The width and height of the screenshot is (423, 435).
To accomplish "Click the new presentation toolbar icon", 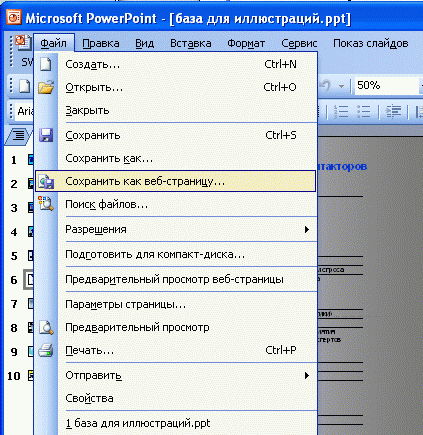I will (x=24, y=86).
